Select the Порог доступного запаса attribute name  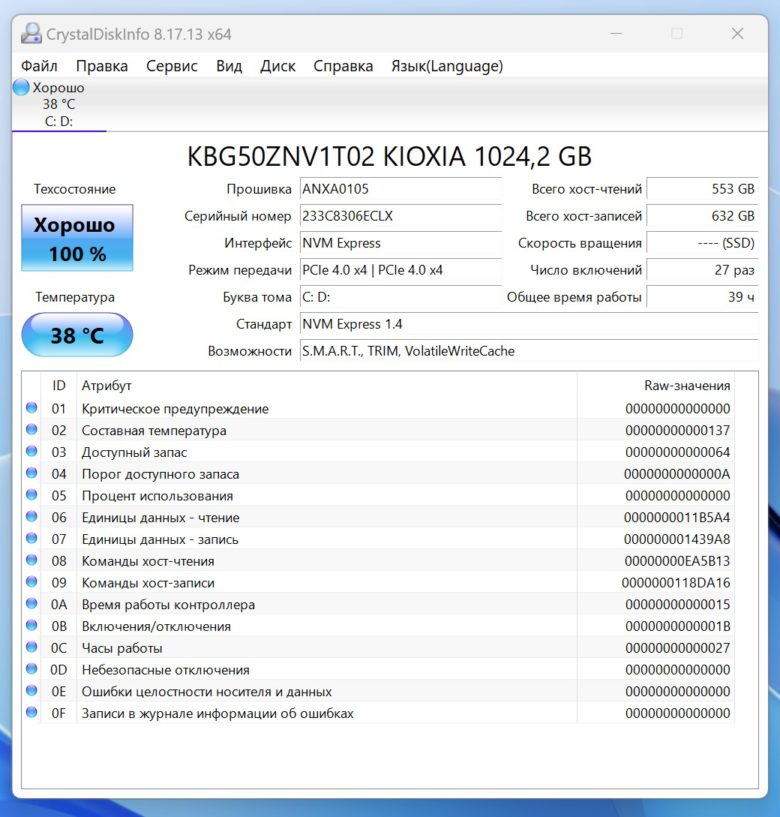coord(160,474)
